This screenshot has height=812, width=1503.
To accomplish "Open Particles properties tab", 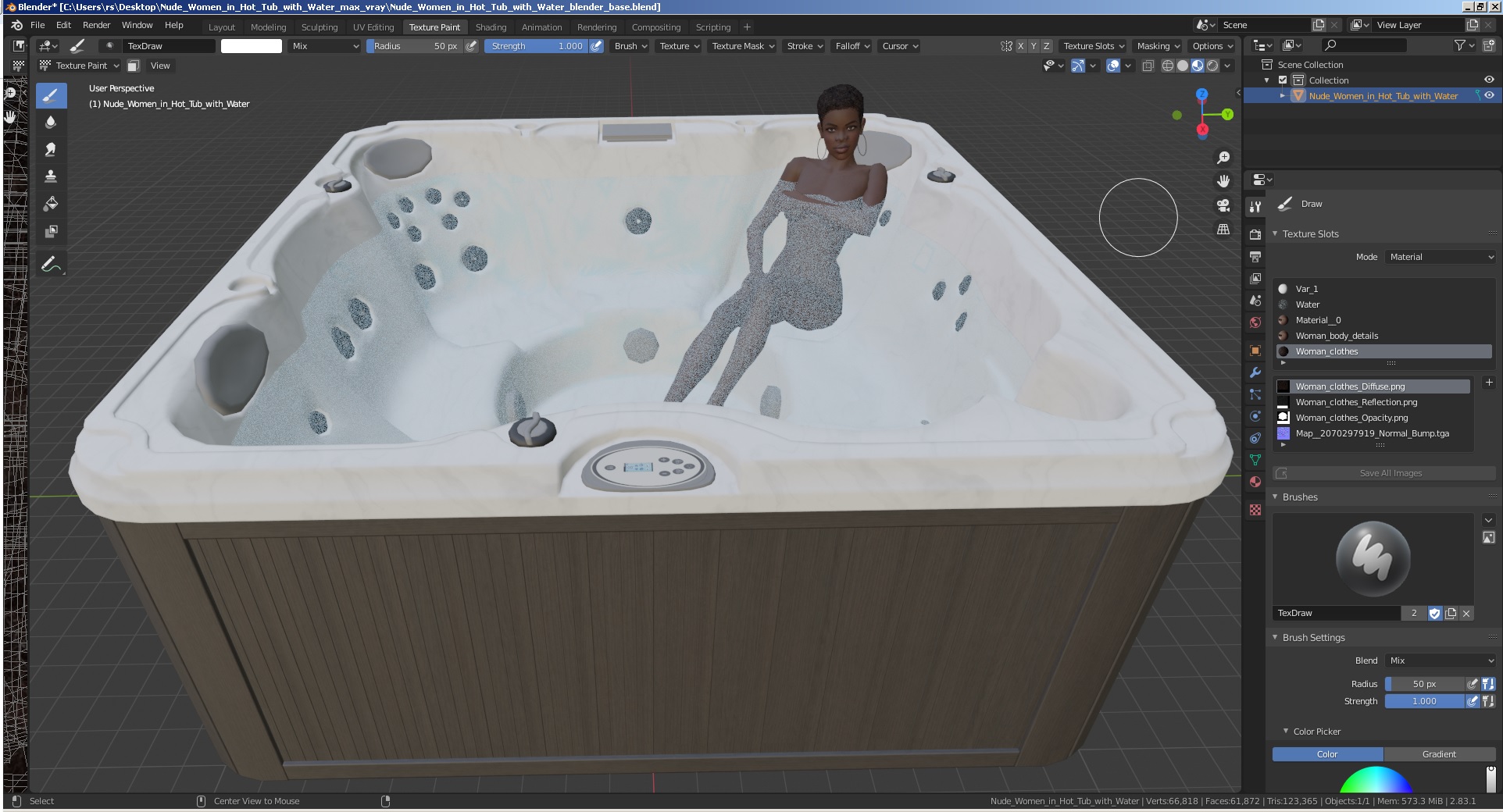I will pyautogui.click(x=1255, y=394).
